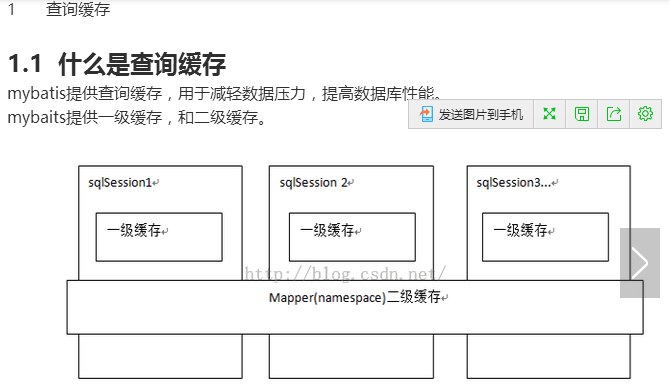The image size is (669, 392).
Task: Share the image using the share arrow icon
Action: pyautogui.click(x=614, y=114)
